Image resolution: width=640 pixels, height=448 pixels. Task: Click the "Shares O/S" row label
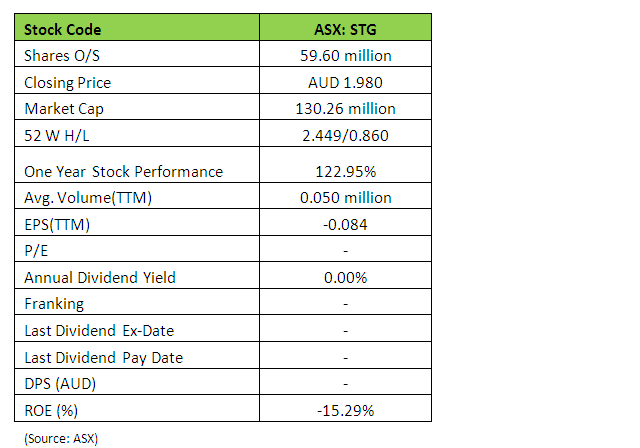pos(59,56)
